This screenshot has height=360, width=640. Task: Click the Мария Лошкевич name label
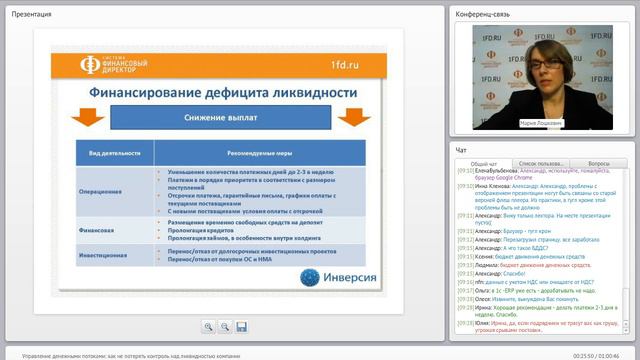point(541,123)
